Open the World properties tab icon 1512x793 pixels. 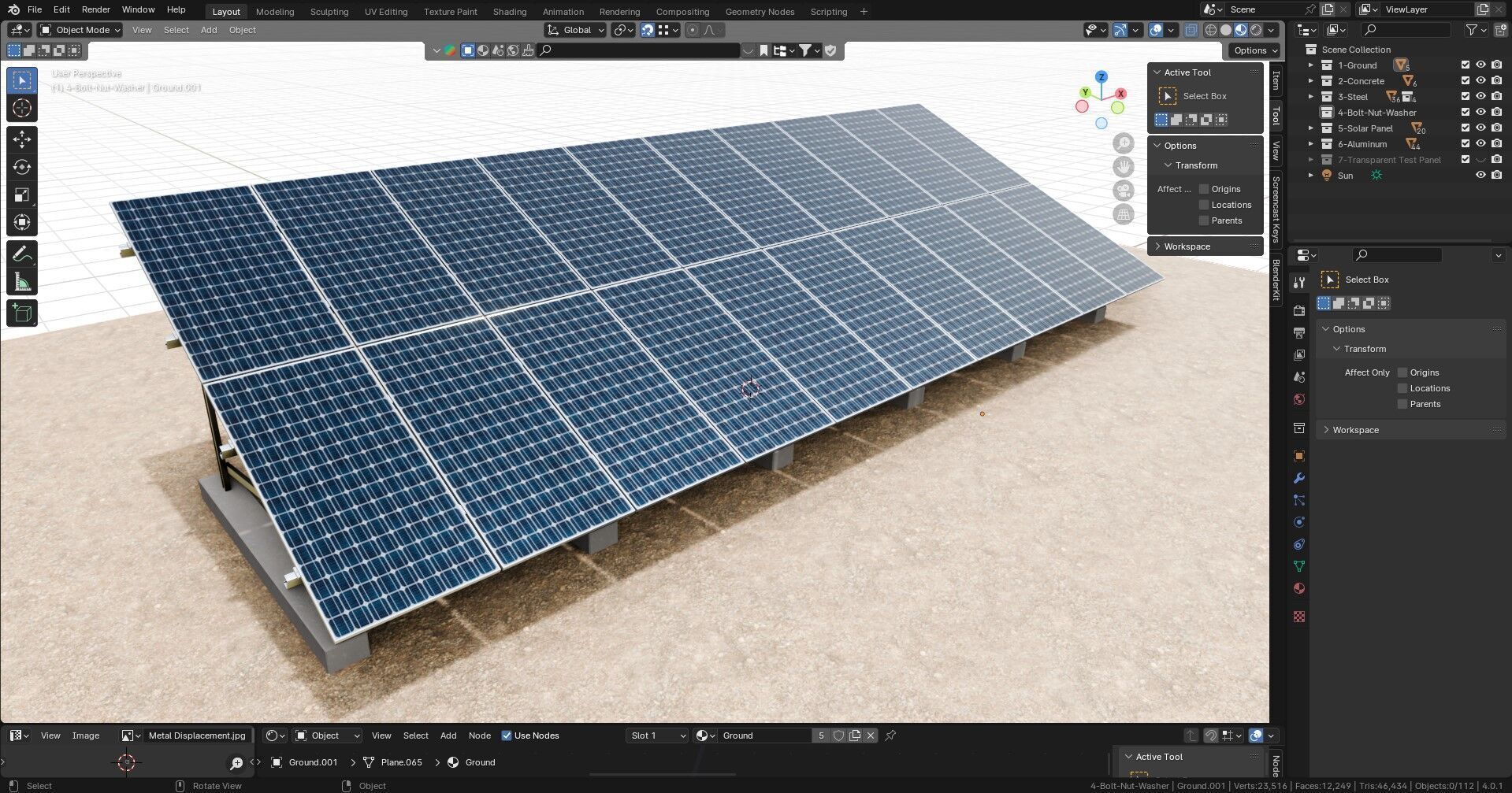point(1299,399)
